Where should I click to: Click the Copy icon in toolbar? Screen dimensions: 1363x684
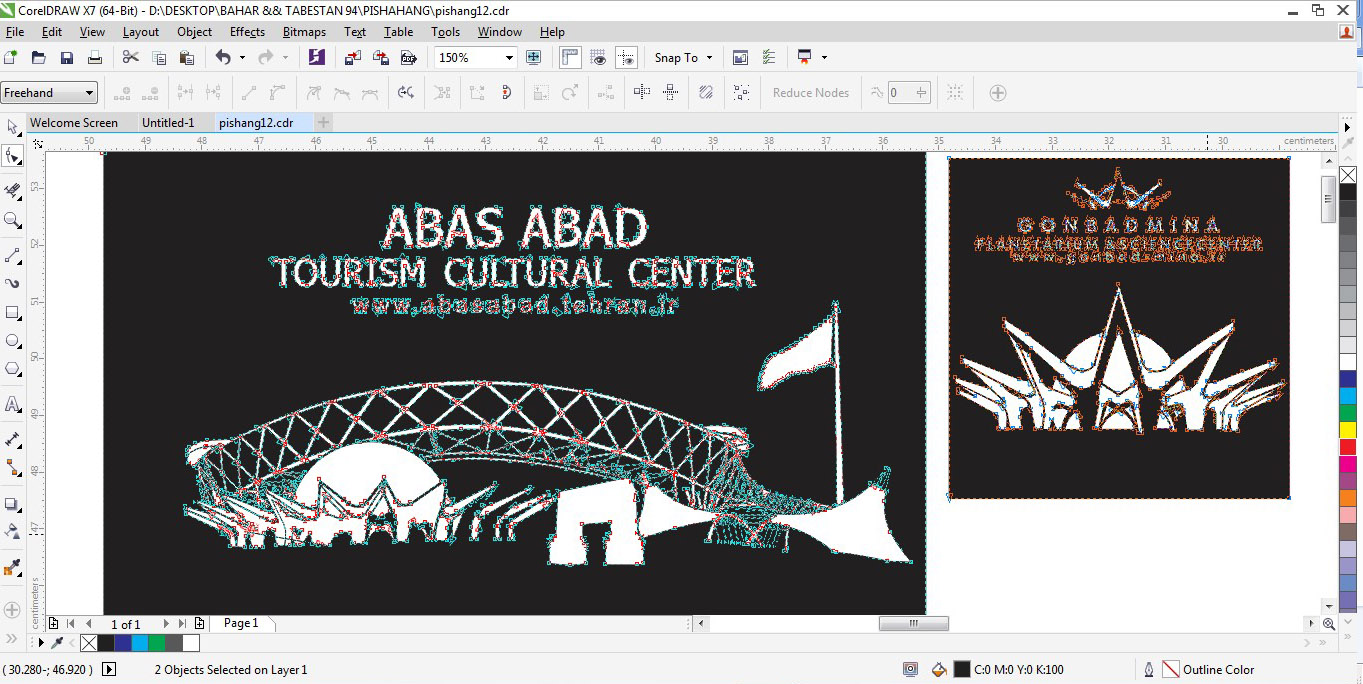pyautogui.click(x=159, y=58)
